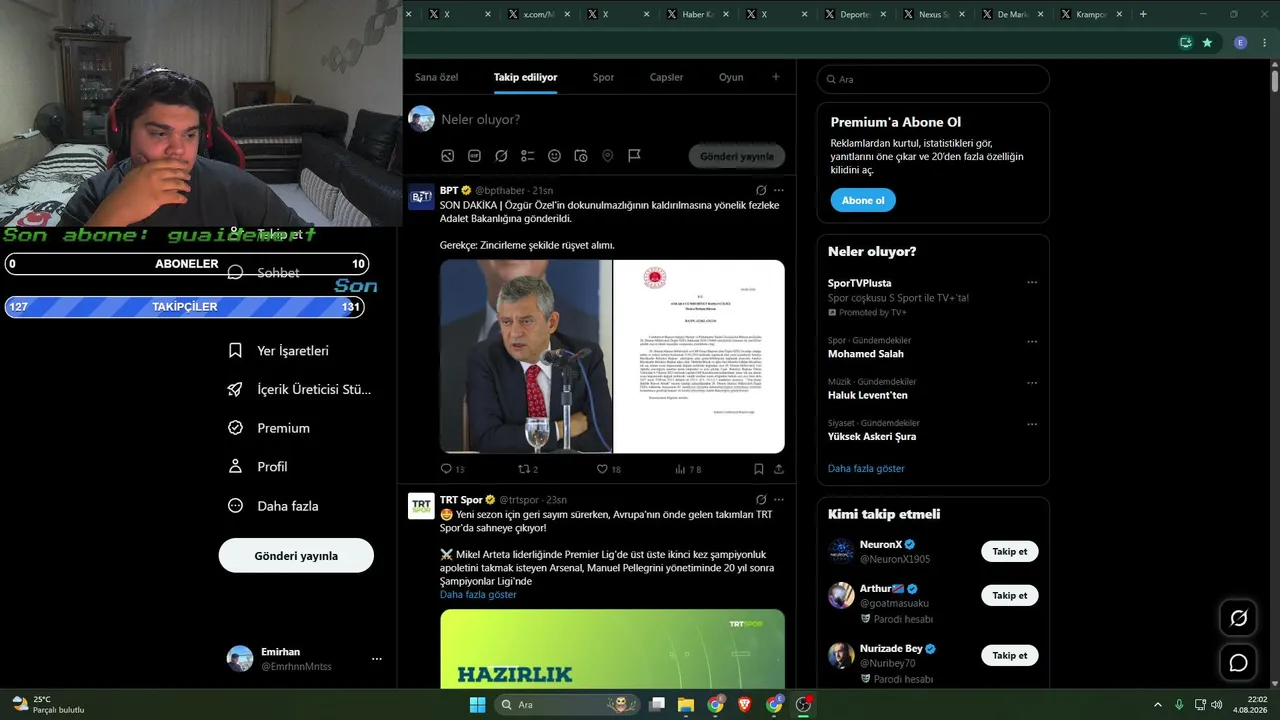The image size is (1280, 720).
Task: Open more options for the TRT Spor post
Action: tap(779, 499)
